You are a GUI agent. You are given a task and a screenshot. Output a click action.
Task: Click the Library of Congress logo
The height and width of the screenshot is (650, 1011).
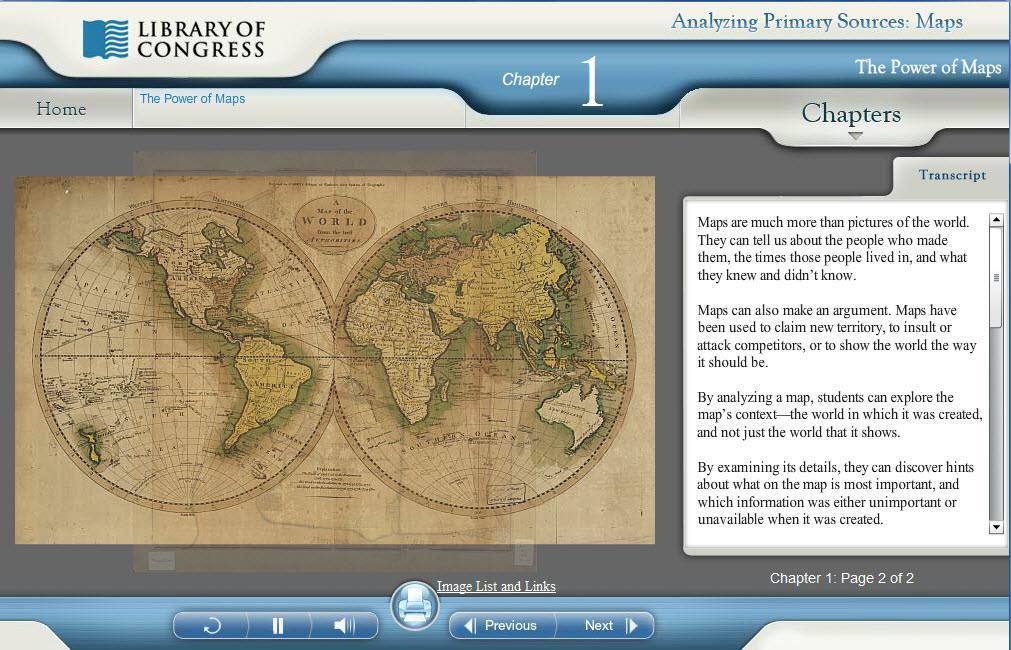coord(173,39)
